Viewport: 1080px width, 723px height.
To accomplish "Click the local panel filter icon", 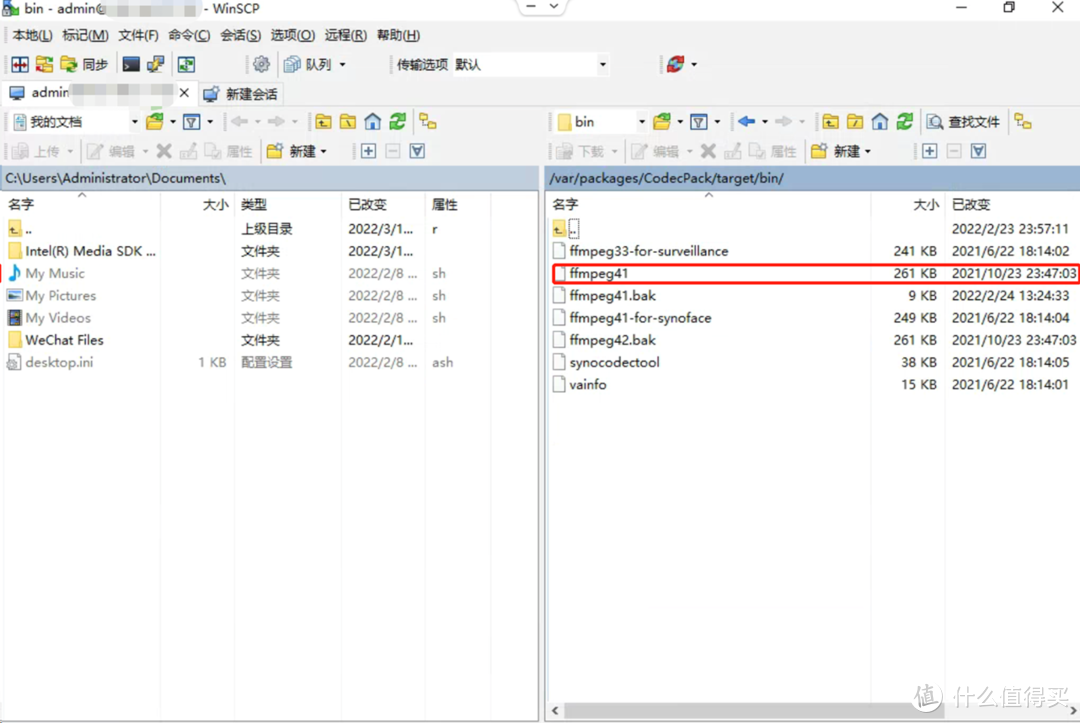I will point(192,122).
